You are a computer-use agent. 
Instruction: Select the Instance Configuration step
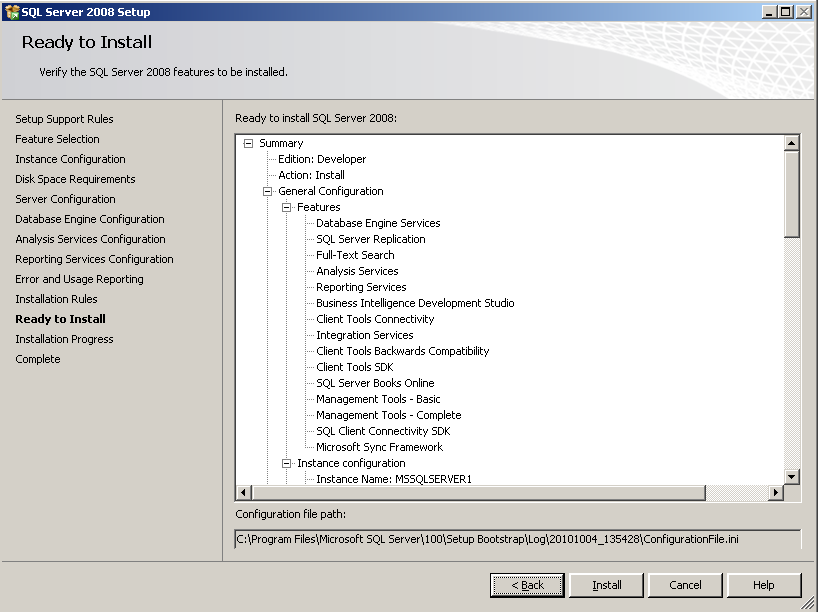tap(70, 159)
